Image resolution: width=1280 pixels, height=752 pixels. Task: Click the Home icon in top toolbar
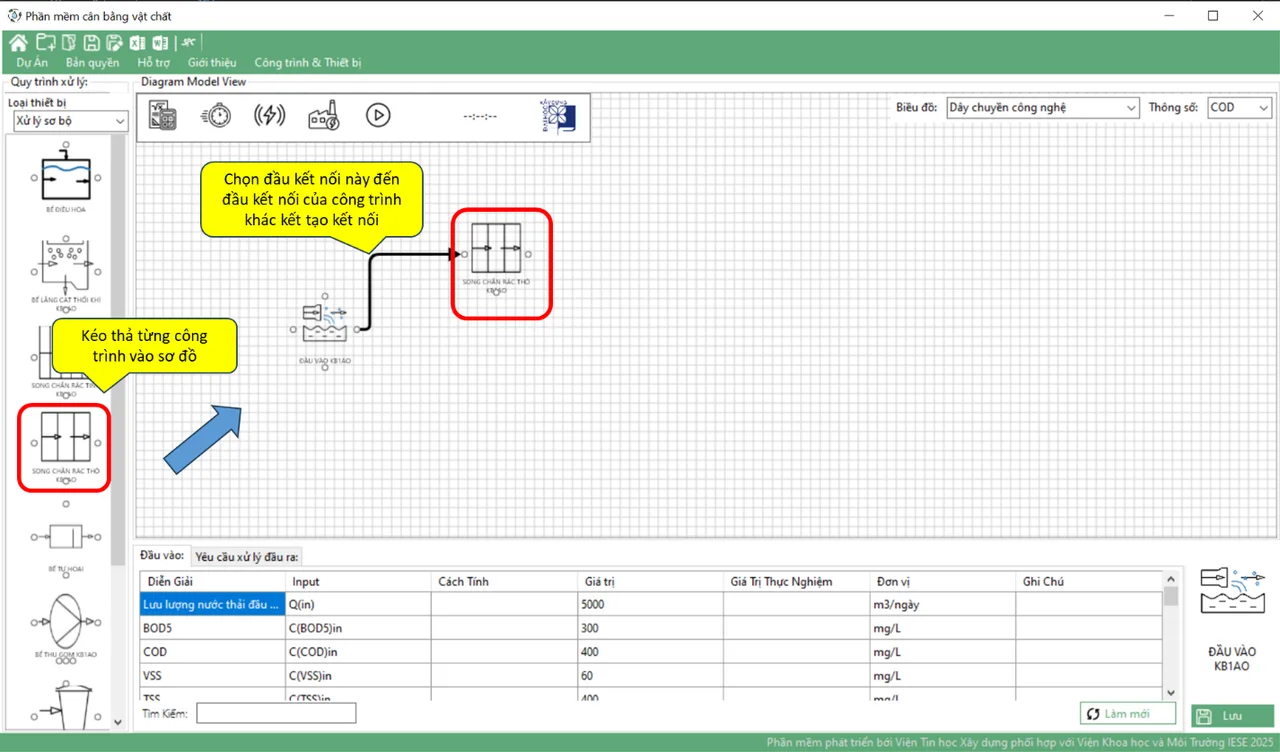click(17, 42)
